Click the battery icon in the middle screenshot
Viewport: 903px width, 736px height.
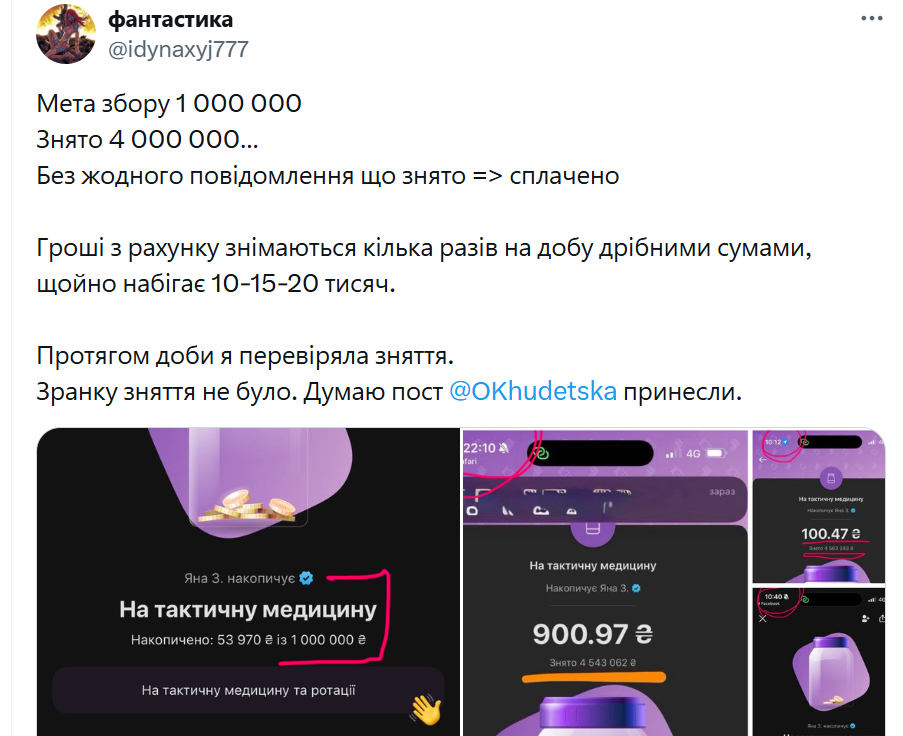pos(716,454)
